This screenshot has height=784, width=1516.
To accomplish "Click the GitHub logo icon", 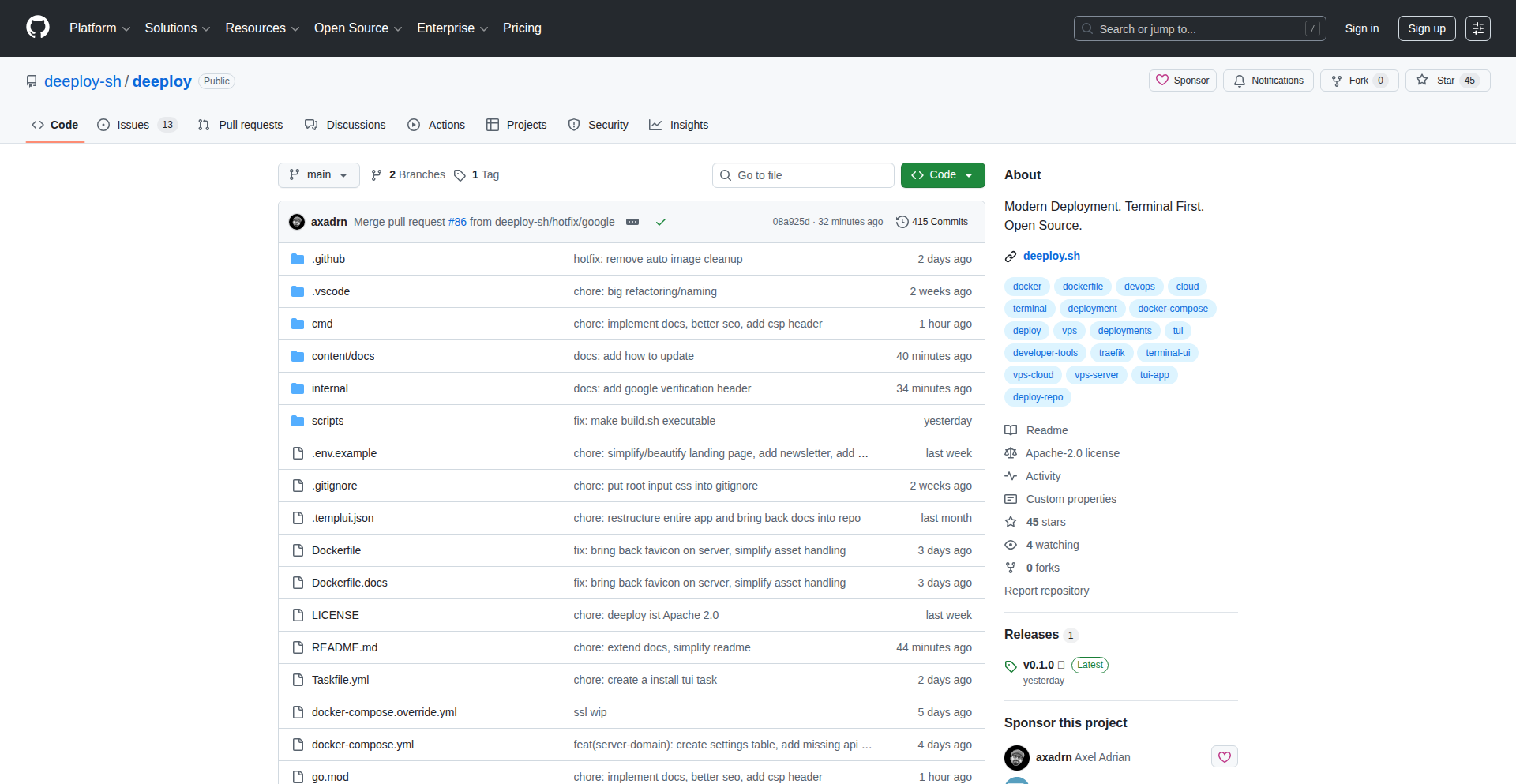I will coord(38,28).
